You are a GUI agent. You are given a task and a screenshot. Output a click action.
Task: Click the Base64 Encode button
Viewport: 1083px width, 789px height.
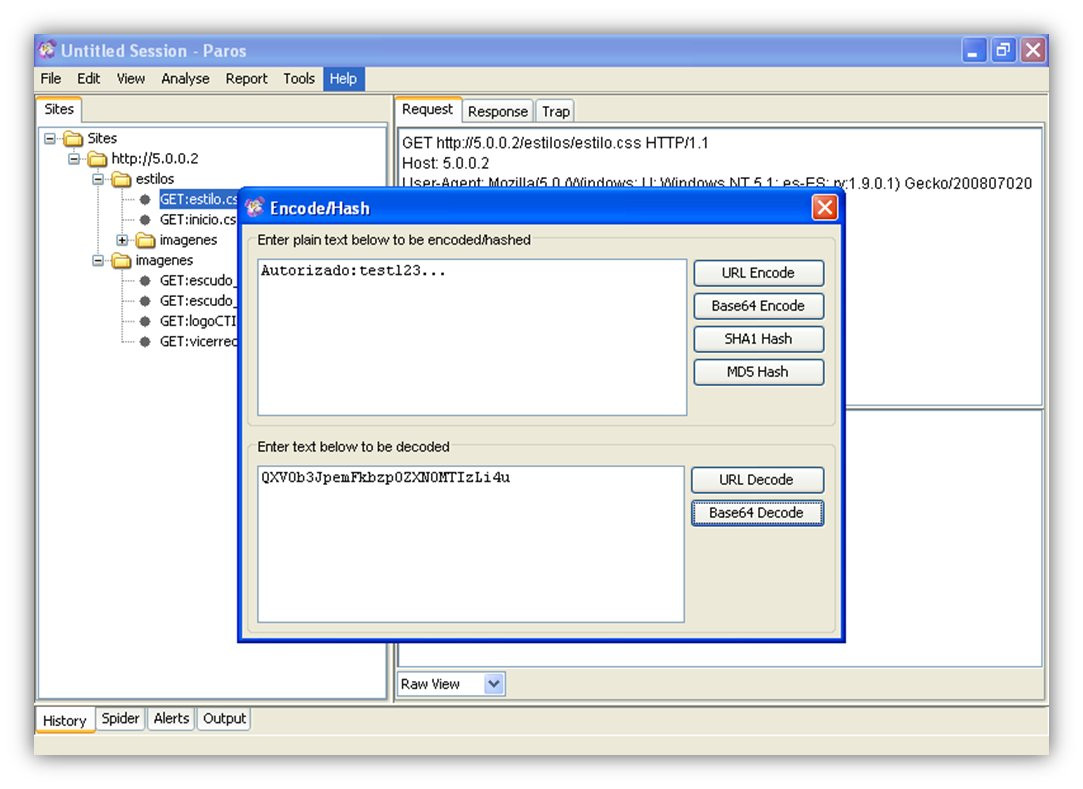click(758, 306)
